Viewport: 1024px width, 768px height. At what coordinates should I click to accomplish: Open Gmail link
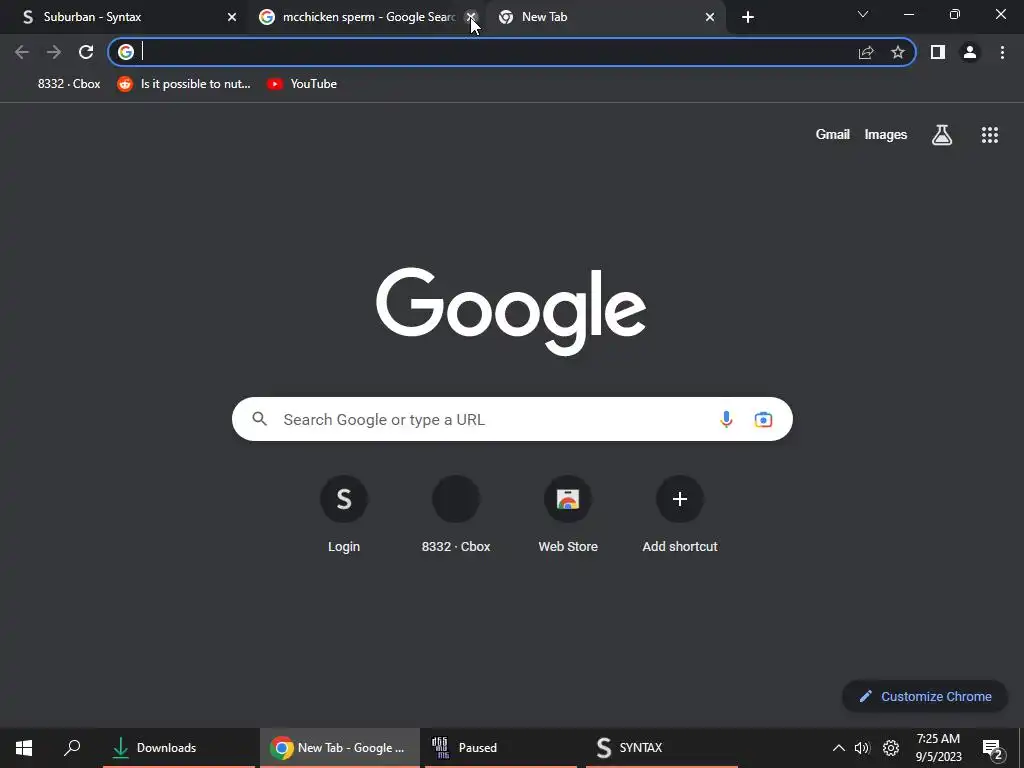(832, 135)
